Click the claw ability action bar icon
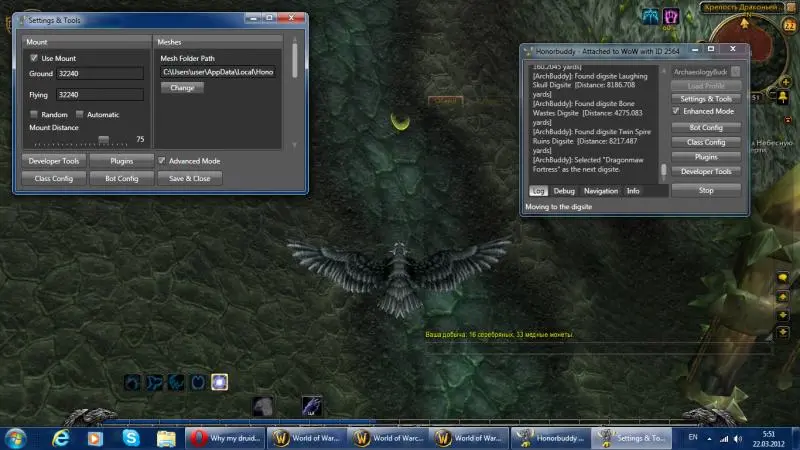800x450 pixels. point(312,407)
